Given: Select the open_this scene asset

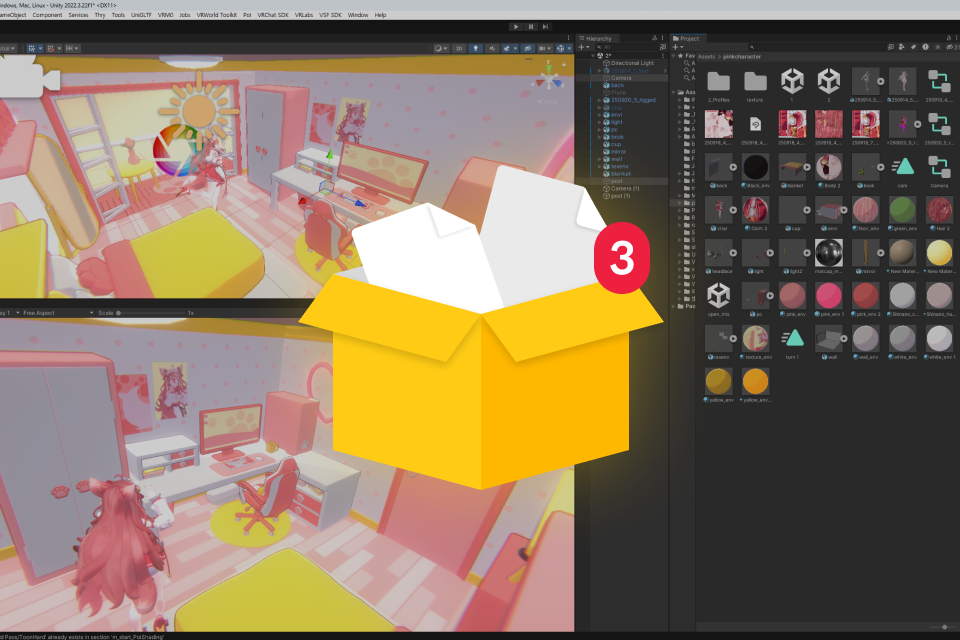Looking at the screenshot, I should click(x=718, y=299).
